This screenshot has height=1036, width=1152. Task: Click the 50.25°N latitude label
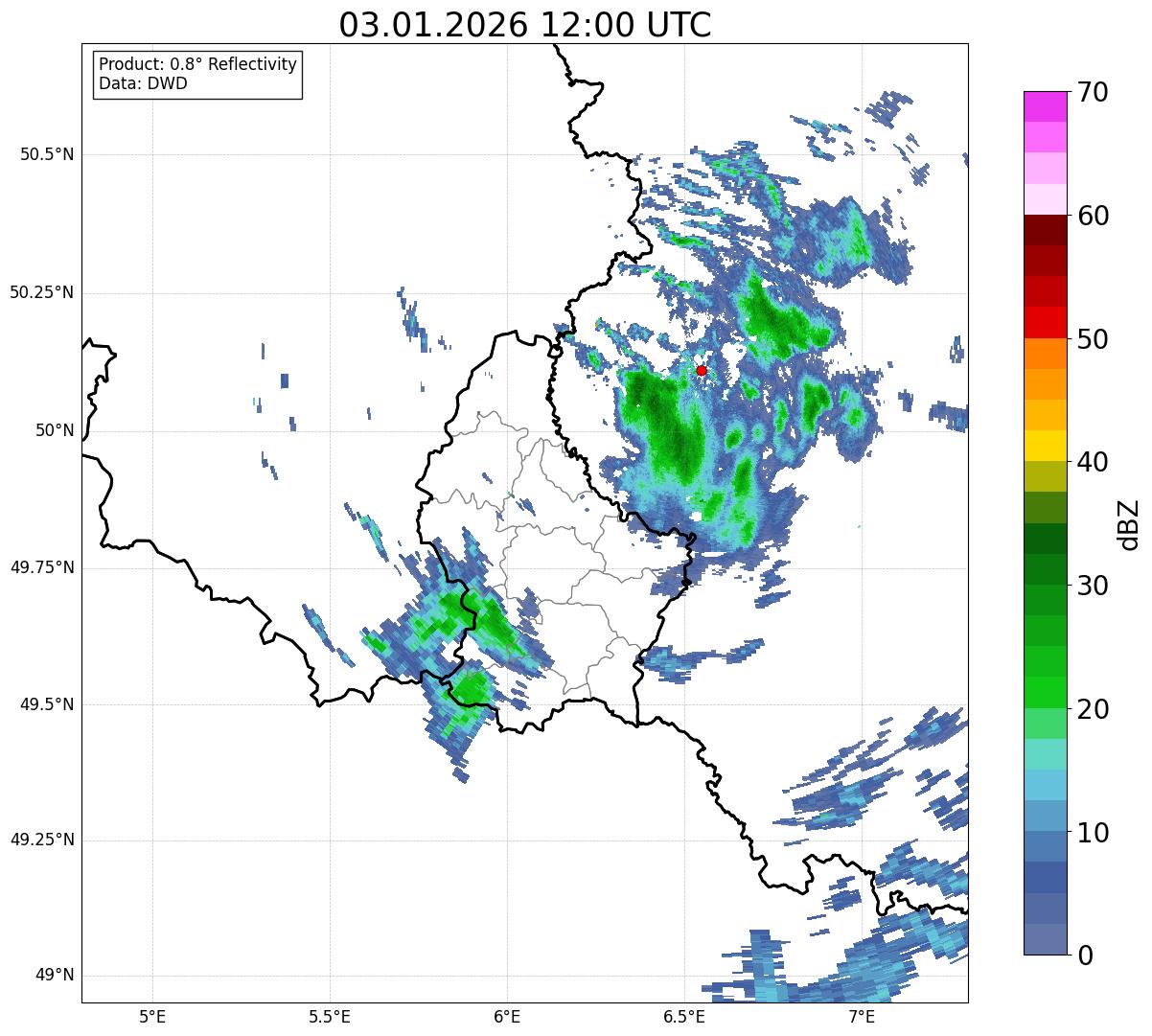pos(42,292)
